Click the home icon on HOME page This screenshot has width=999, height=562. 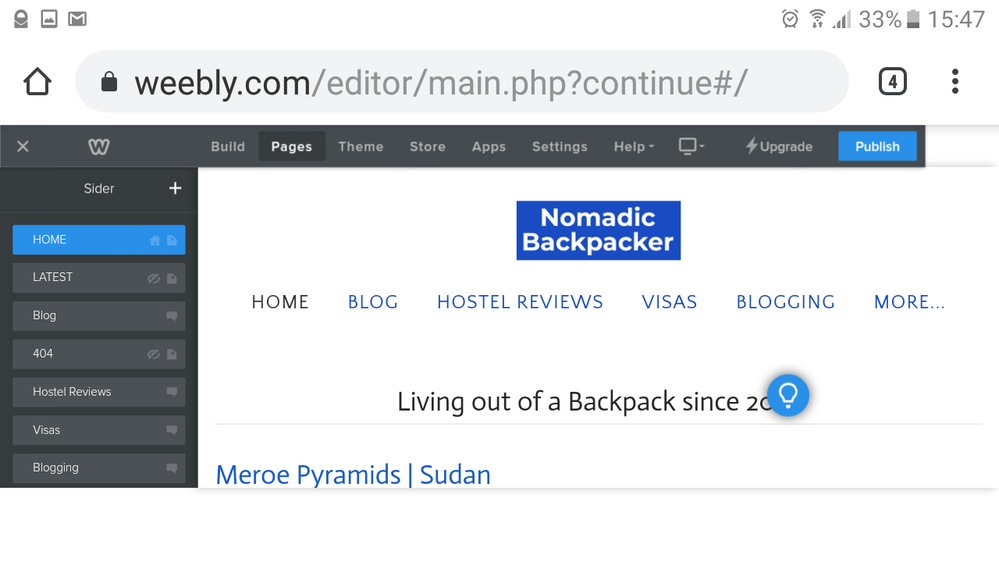pos(154,240)
